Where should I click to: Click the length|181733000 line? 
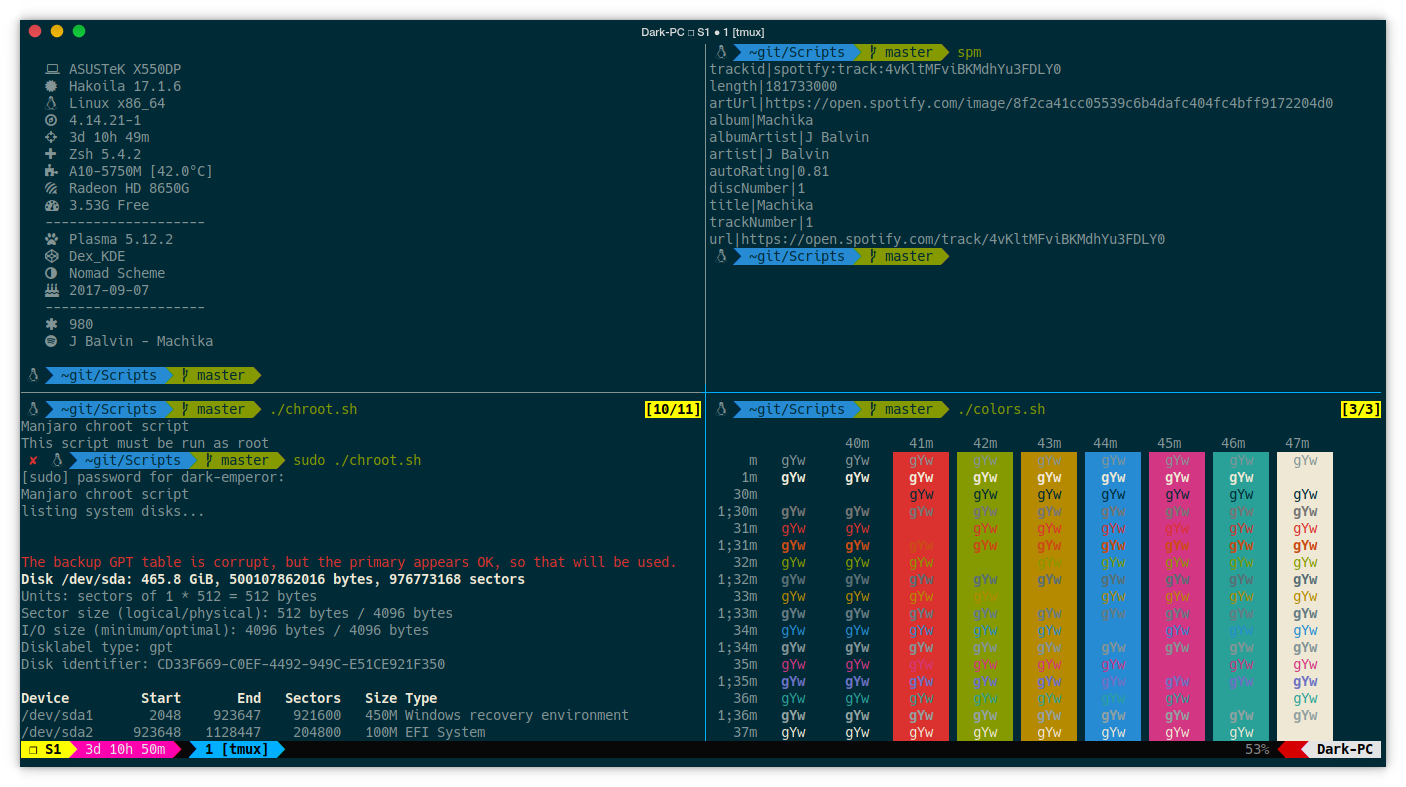(x=773, y=87)
